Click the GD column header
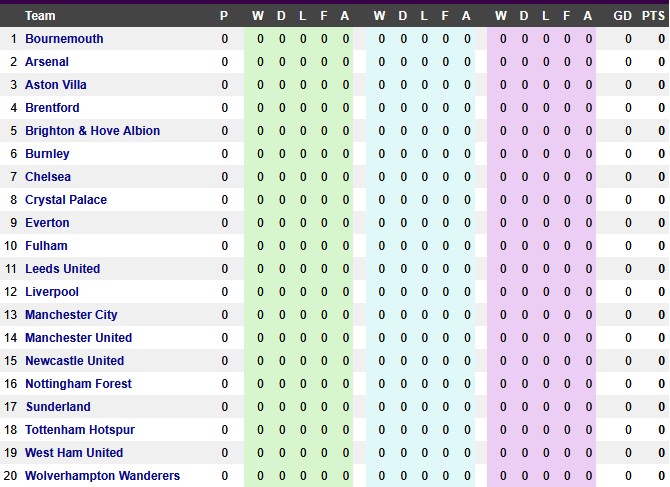Viewport: 670px width, 487px height. click(x=622, y=16)
